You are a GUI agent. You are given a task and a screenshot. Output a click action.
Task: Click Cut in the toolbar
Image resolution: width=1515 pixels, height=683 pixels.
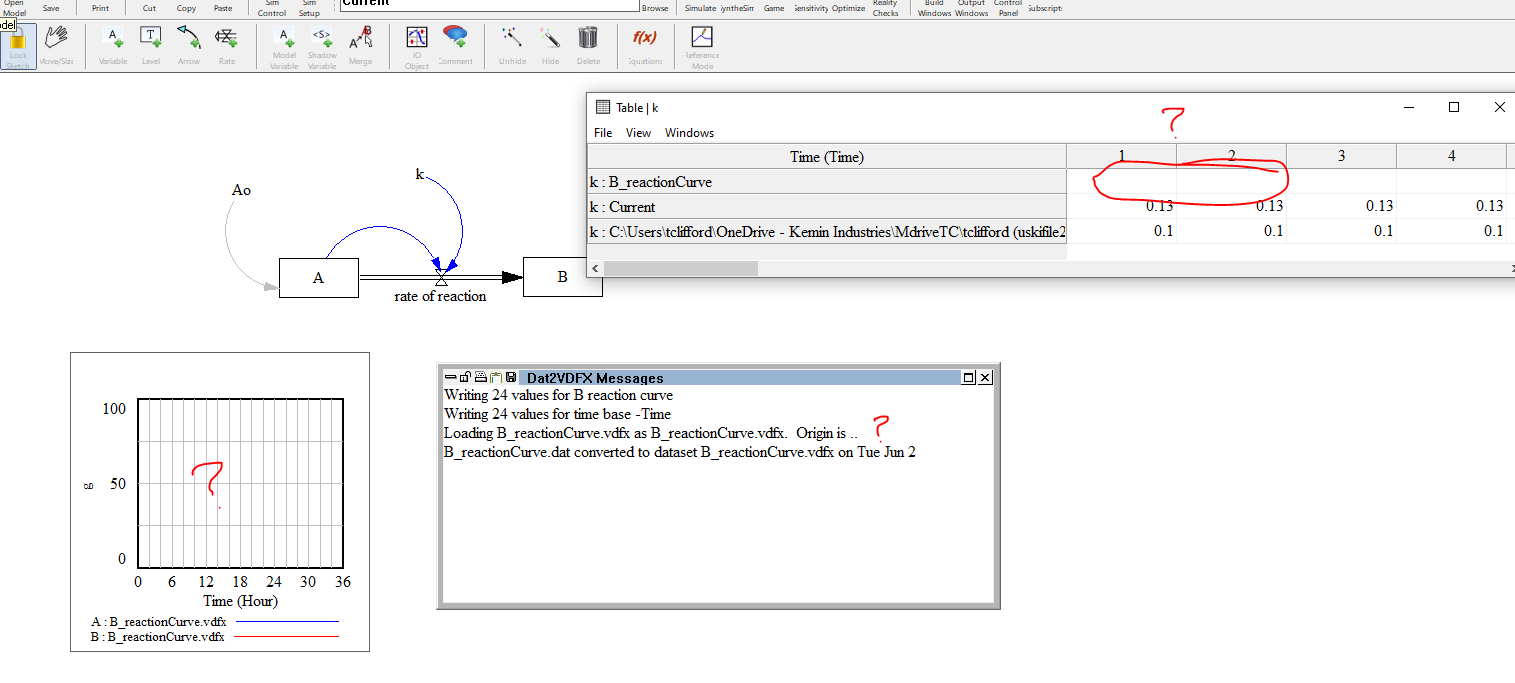(149, 8)
